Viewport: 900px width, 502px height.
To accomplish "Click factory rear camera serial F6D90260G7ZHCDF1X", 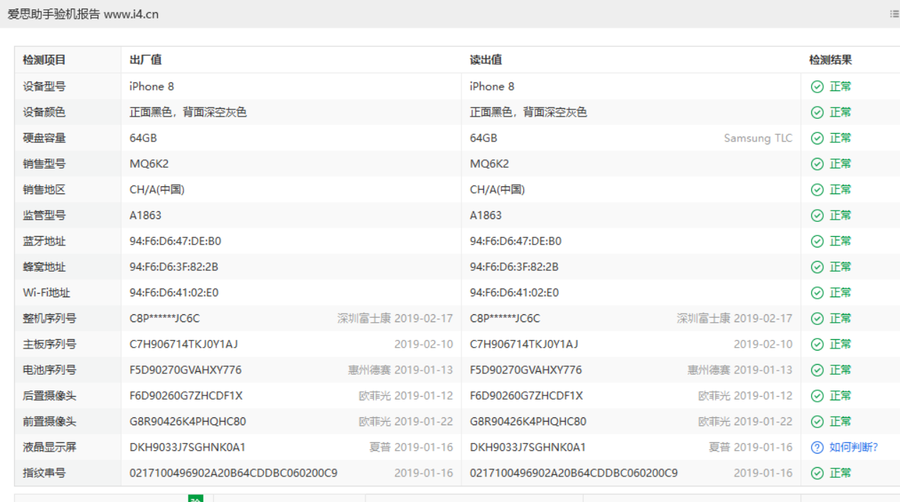I will 186,396.
